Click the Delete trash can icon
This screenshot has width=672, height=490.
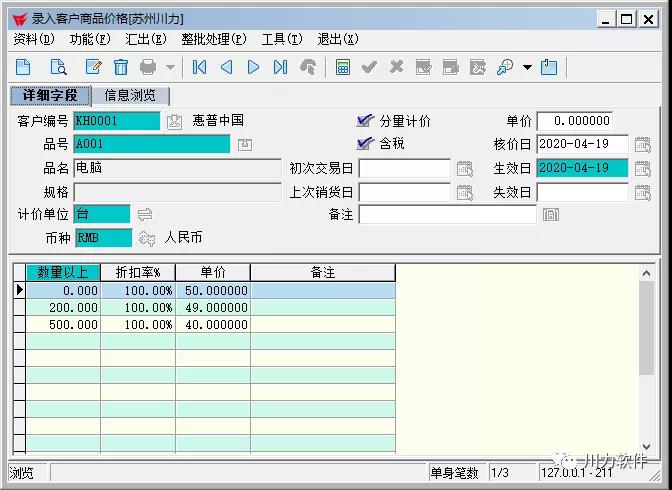point(121,67)
